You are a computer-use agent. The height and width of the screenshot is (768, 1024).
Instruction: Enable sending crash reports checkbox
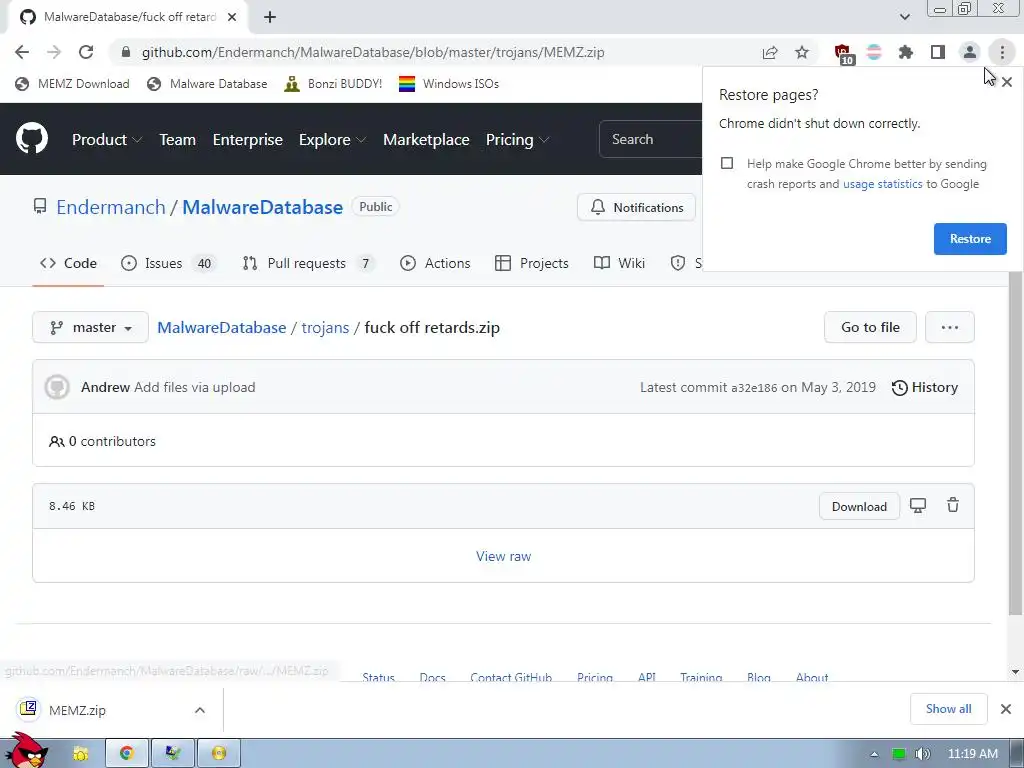pyautogui.click(x=727, y=163)
